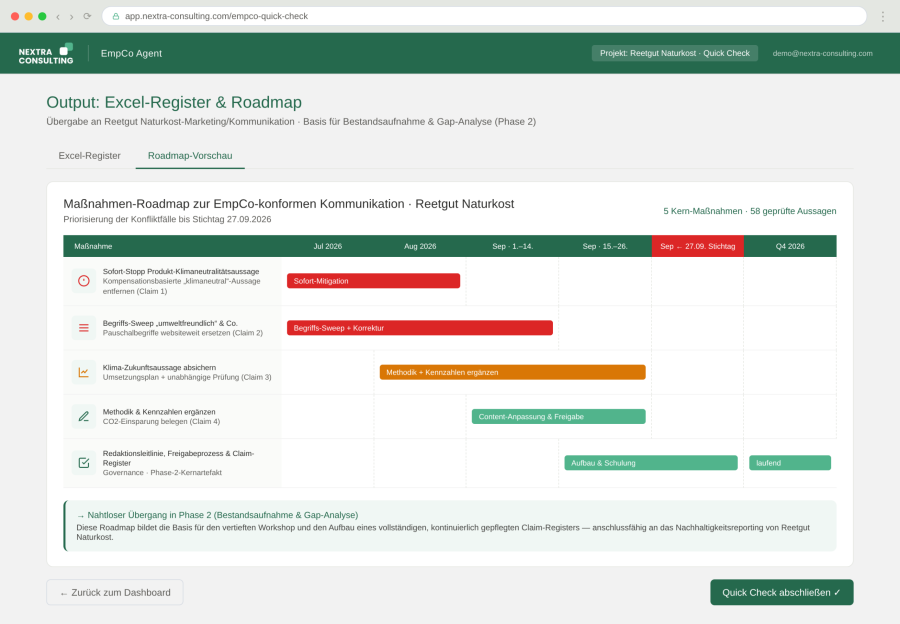Click 5 Kern-Maßnahmen · 58 geprüfte Aussagen

point(750,211)
